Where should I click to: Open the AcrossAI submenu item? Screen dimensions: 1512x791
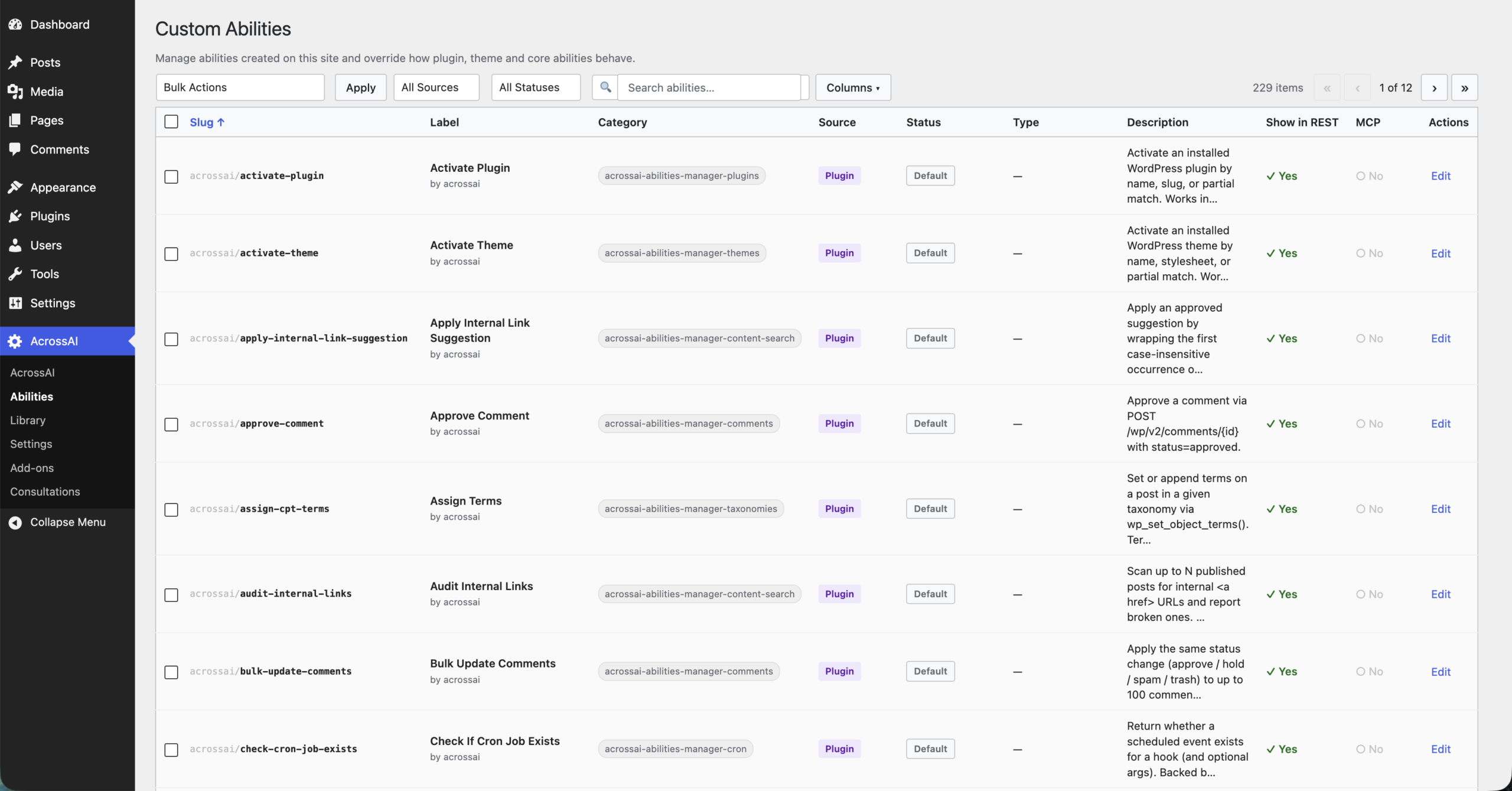(32, 373)
